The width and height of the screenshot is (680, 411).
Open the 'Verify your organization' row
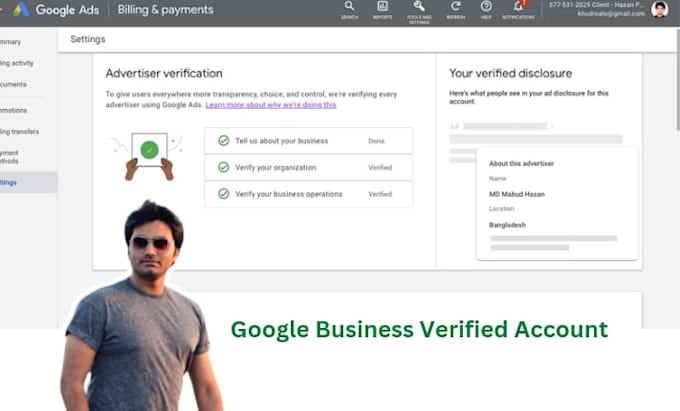(x=308, y=167)
